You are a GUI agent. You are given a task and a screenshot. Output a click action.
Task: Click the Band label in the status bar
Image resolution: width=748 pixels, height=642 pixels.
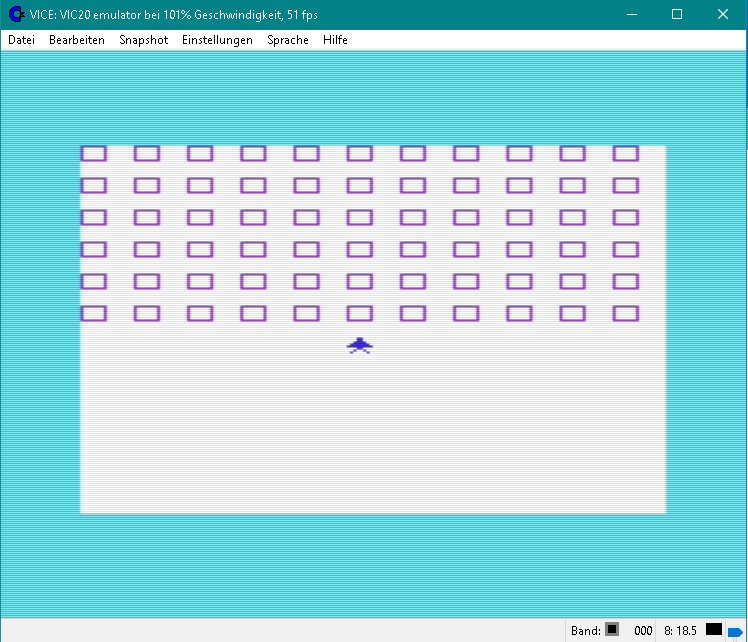[586, 631]
